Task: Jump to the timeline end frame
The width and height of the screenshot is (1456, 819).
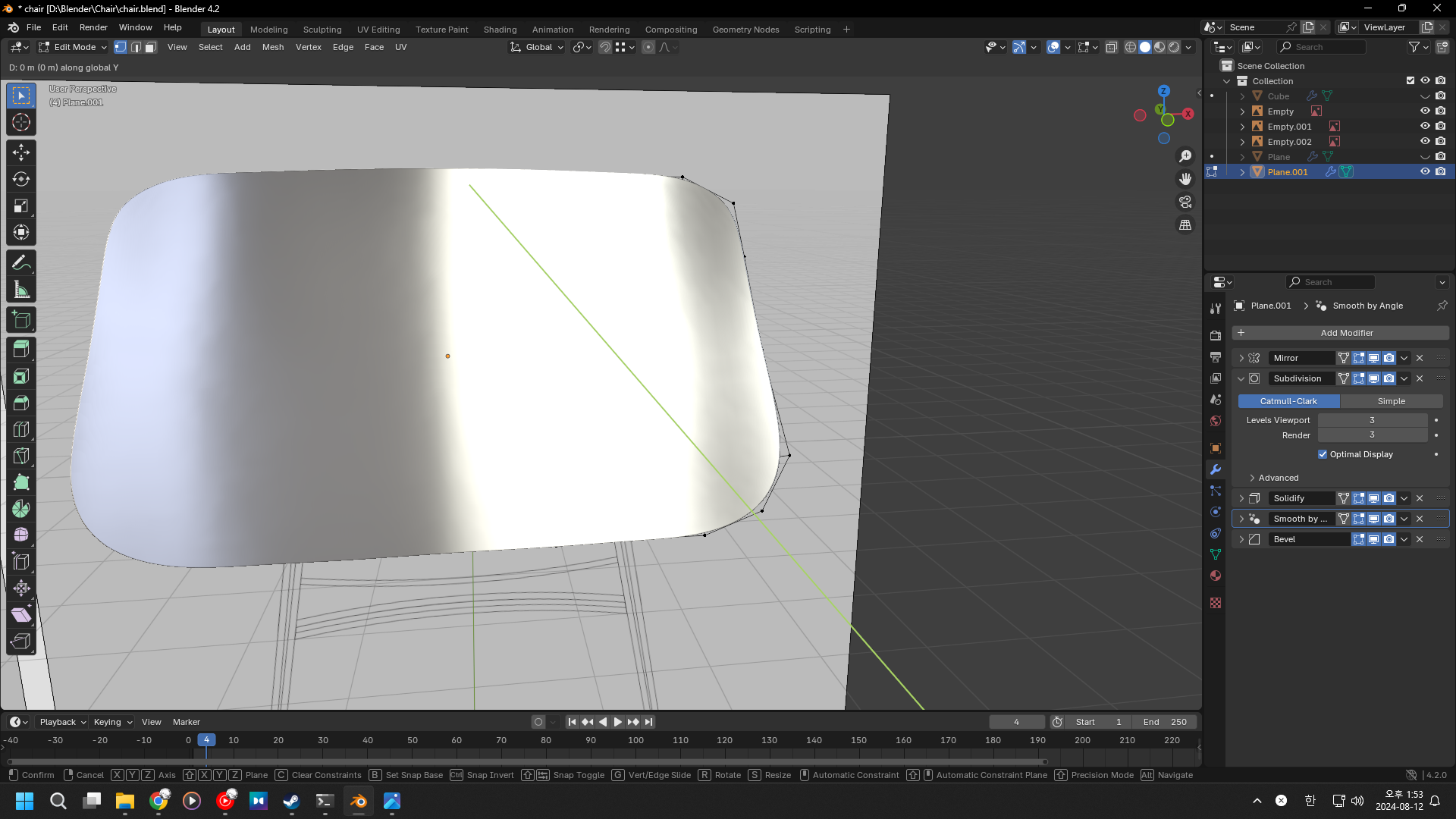Action: [648, 722]
